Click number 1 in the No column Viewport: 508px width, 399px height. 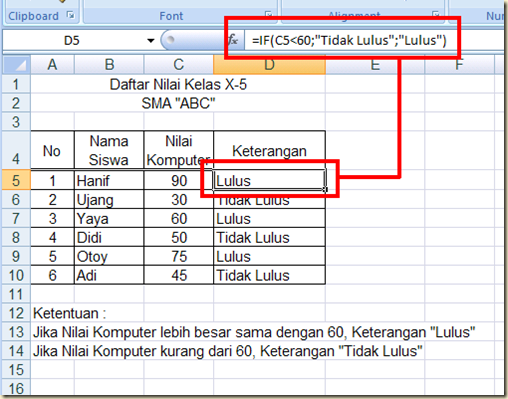coord(52,181)
